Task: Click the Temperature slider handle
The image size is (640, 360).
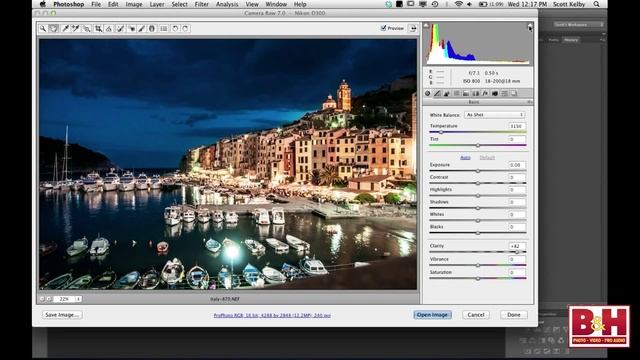Action: click(x=441, y=132)
